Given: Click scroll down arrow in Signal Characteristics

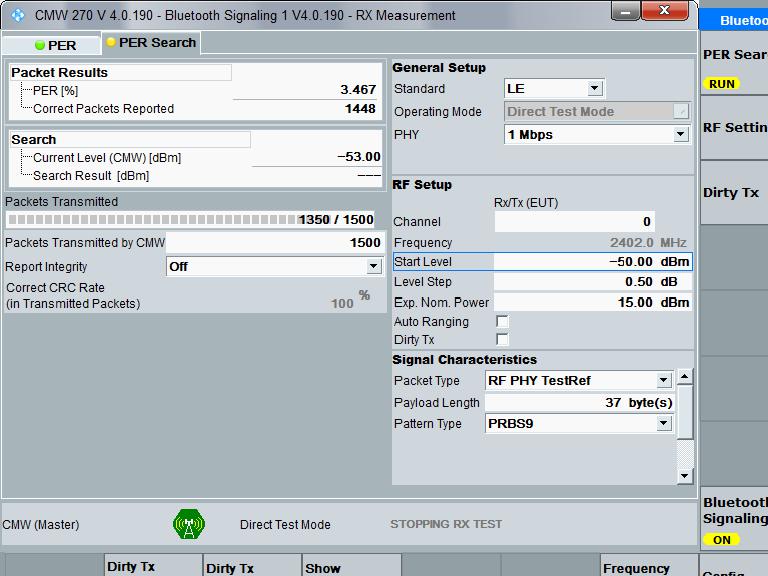Looking at the screenshot, I should coord(685,475).
